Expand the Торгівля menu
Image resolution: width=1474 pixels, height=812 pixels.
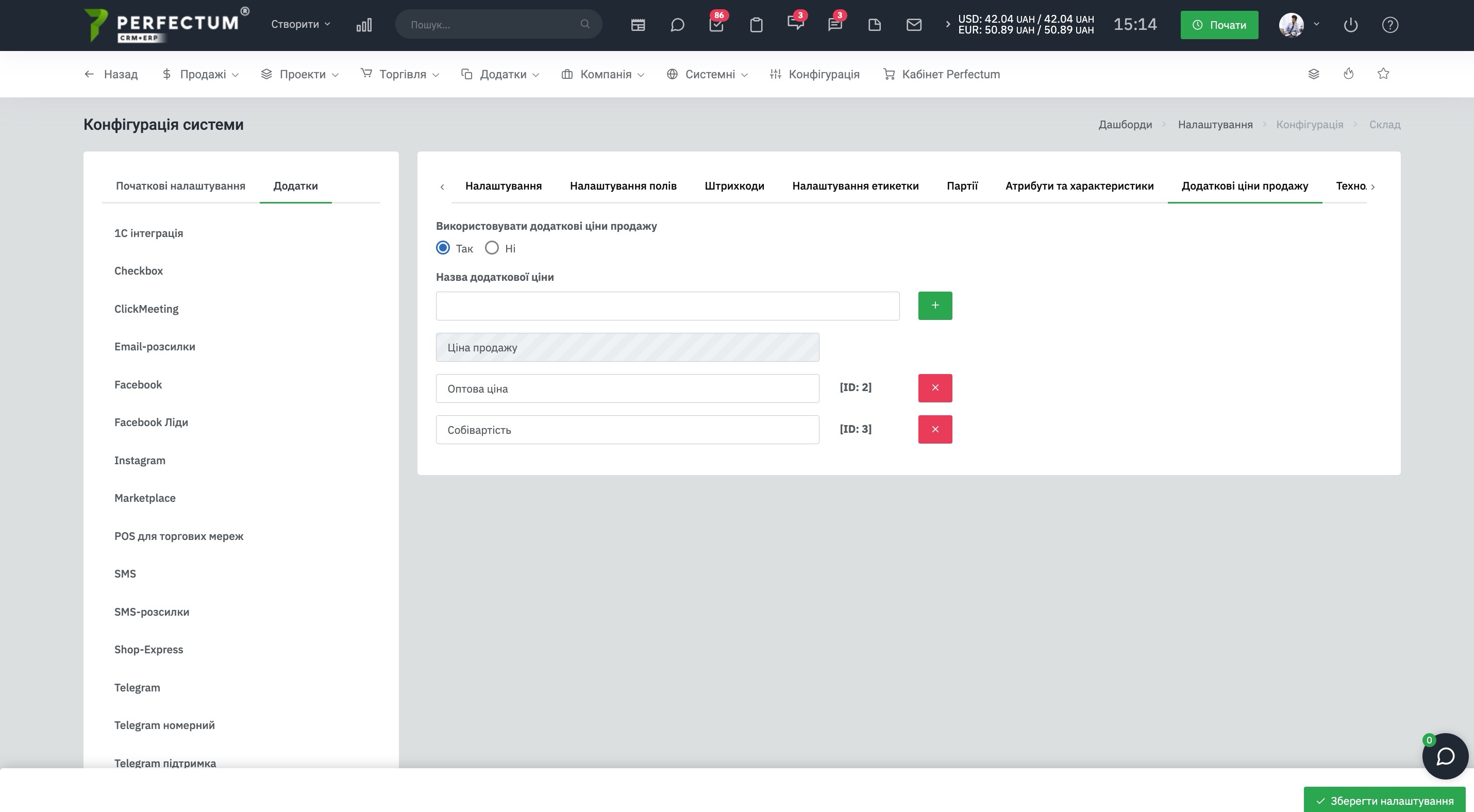pos(399,74)
